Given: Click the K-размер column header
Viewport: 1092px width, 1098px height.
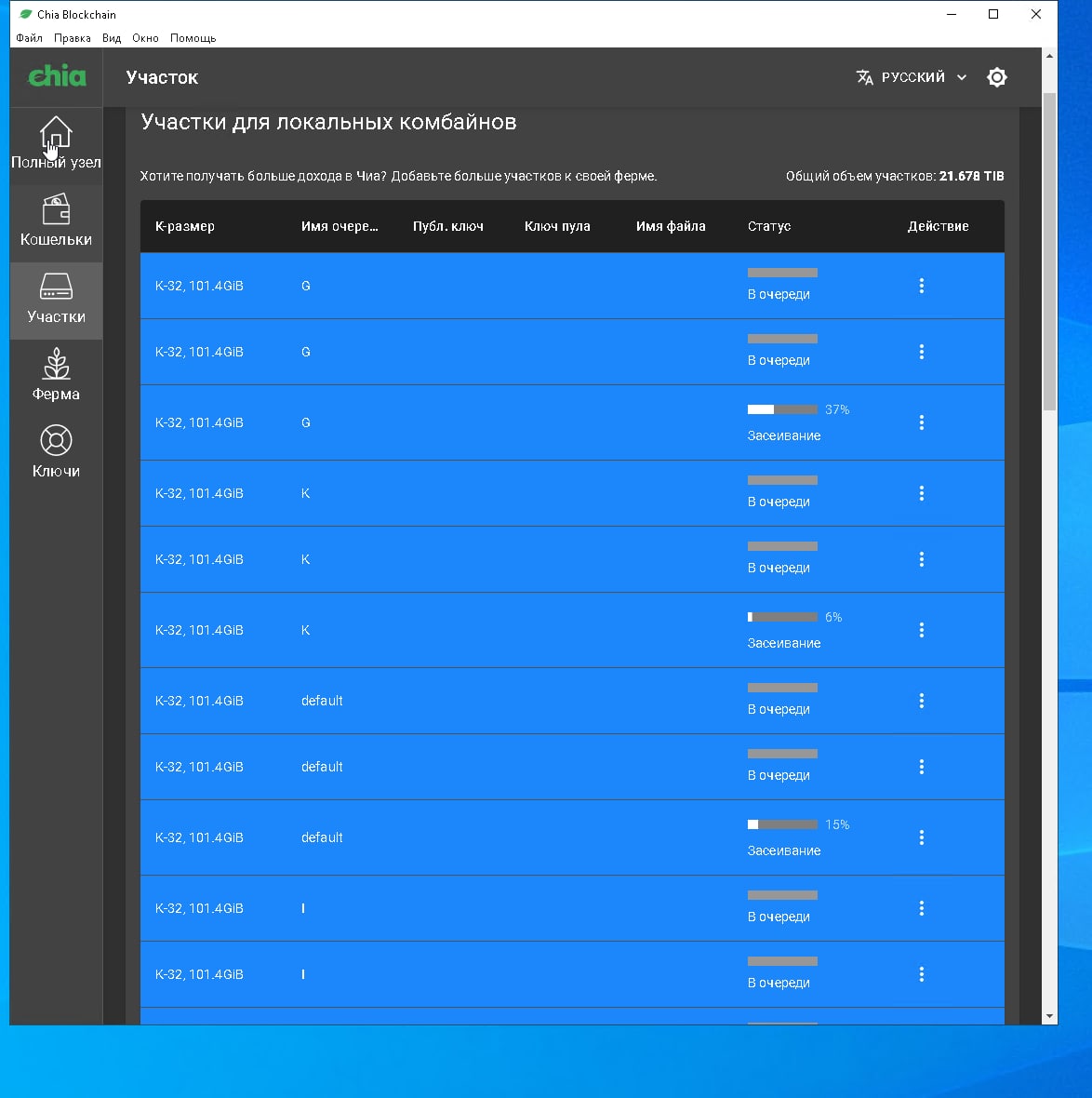Looking at the screenshot, I should pos(185,226).
